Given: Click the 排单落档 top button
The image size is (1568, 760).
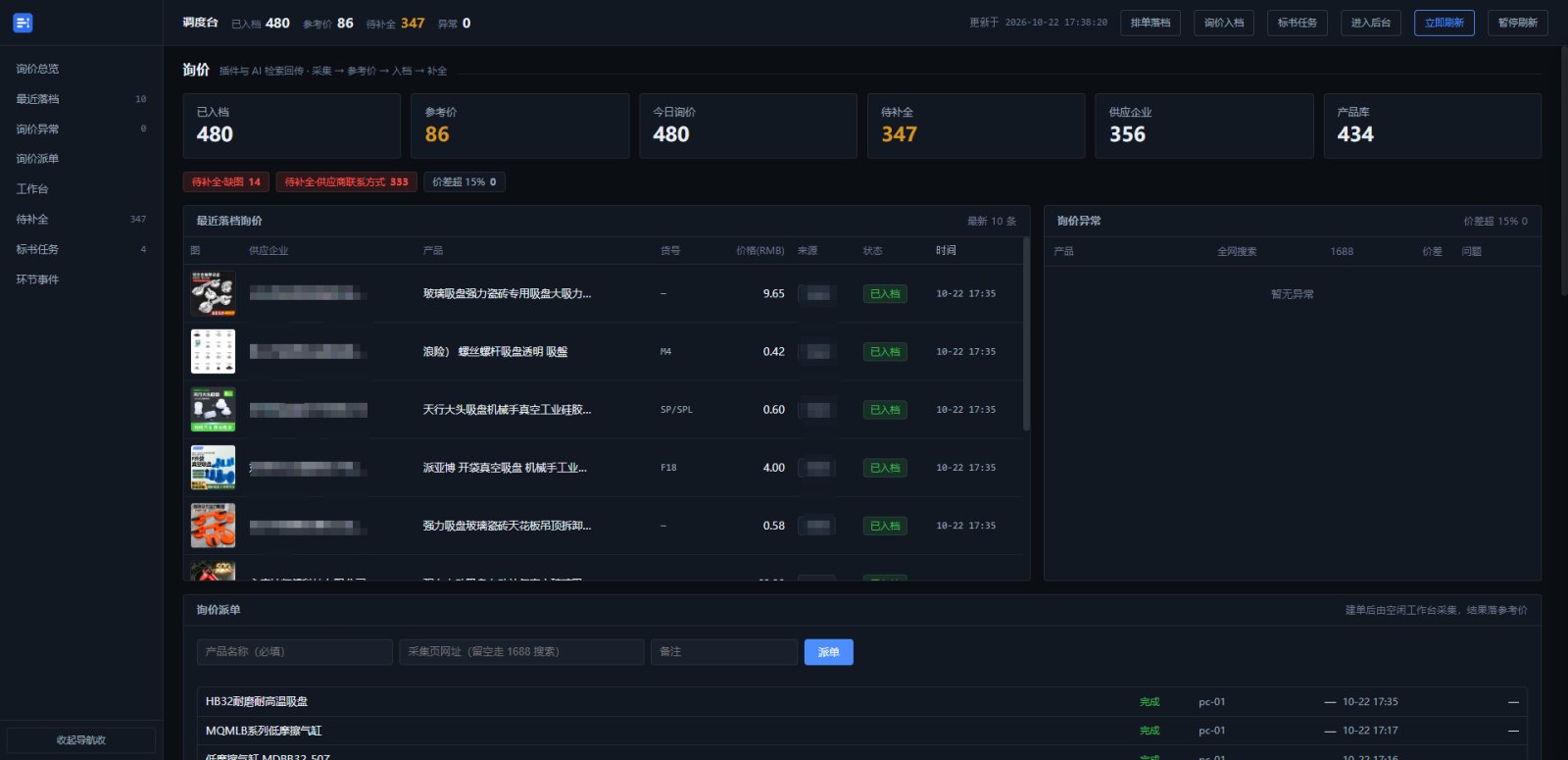Looking at the screenshot, I should click(x=1151, y=23).
